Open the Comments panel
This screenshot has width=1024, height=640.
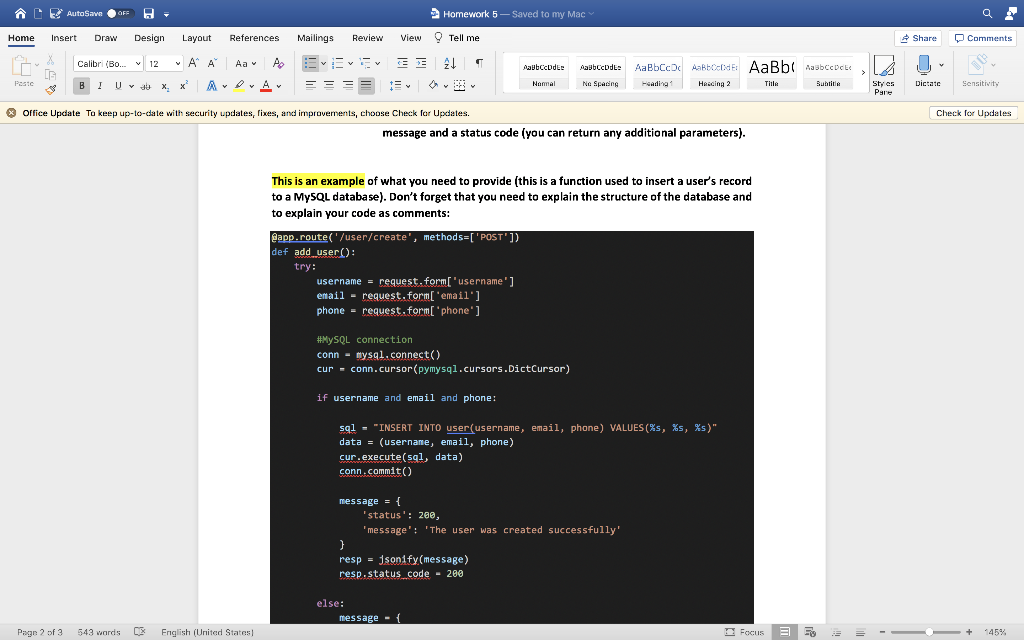[981, 38]
